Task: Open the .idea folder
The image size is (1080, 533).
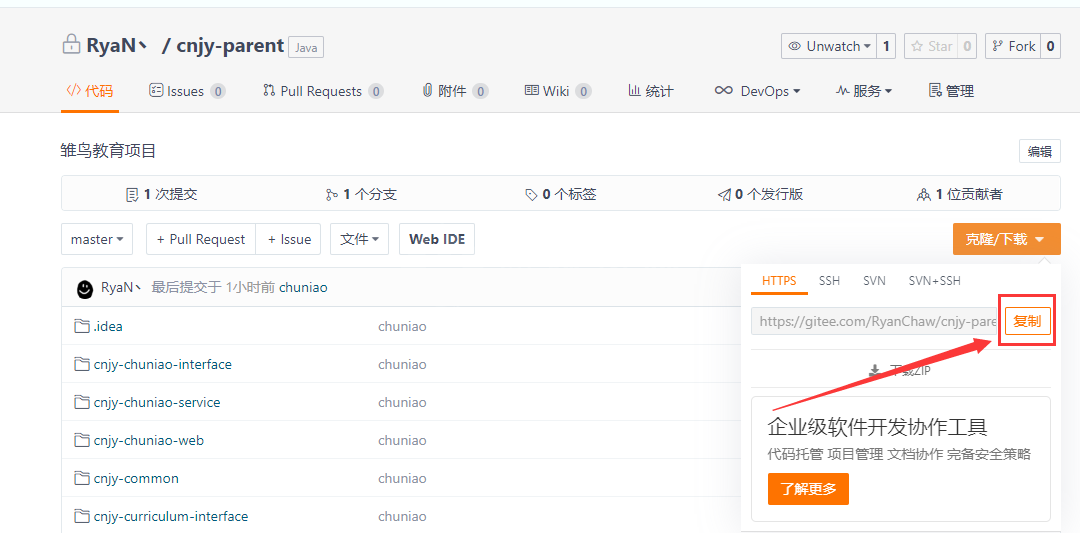Action: click(x=108, y=326)
